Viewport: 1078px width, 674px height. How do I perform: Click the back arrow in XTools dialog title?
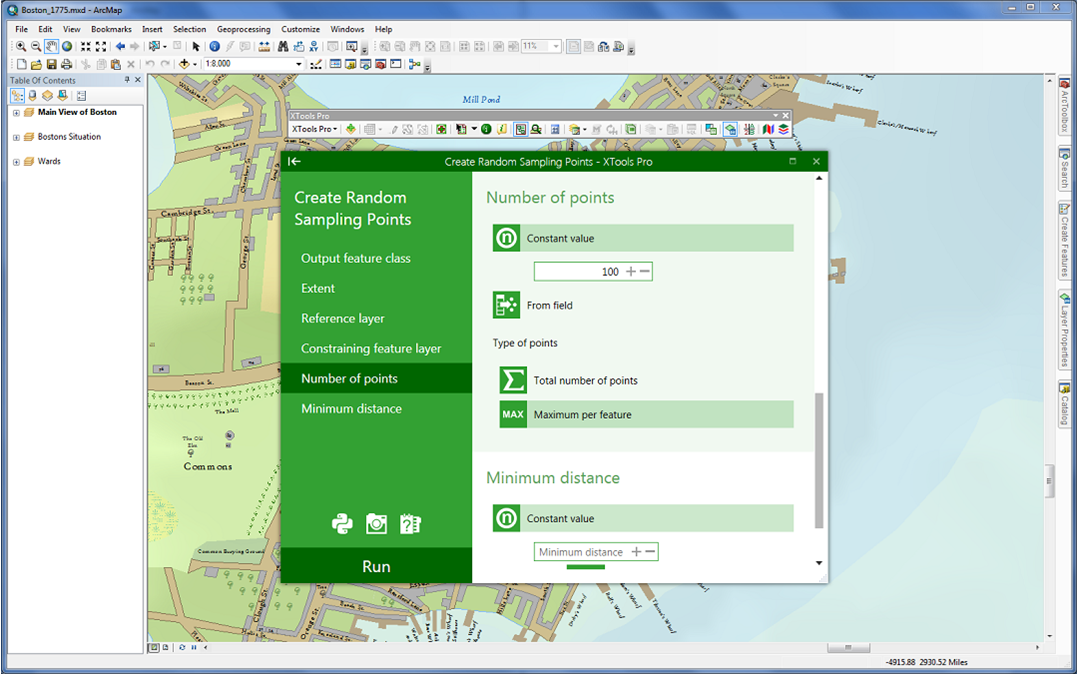click(294, 161)
